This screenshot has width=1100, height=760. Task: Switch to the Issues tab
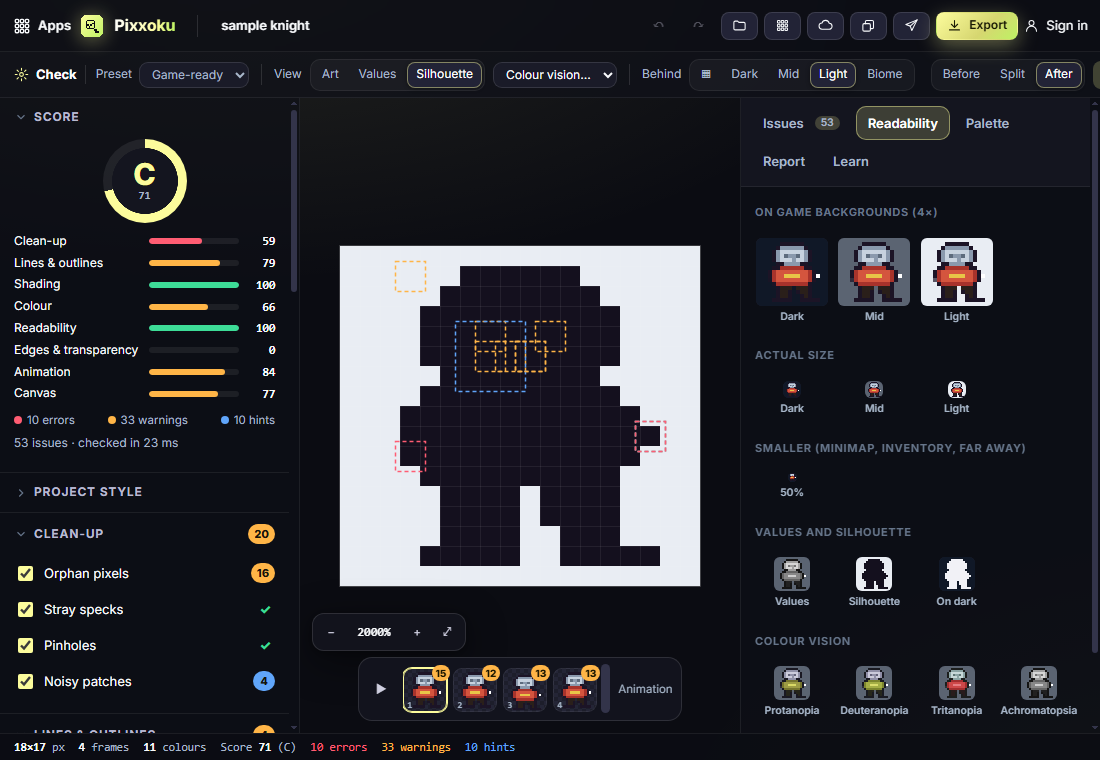click(800, 124)
